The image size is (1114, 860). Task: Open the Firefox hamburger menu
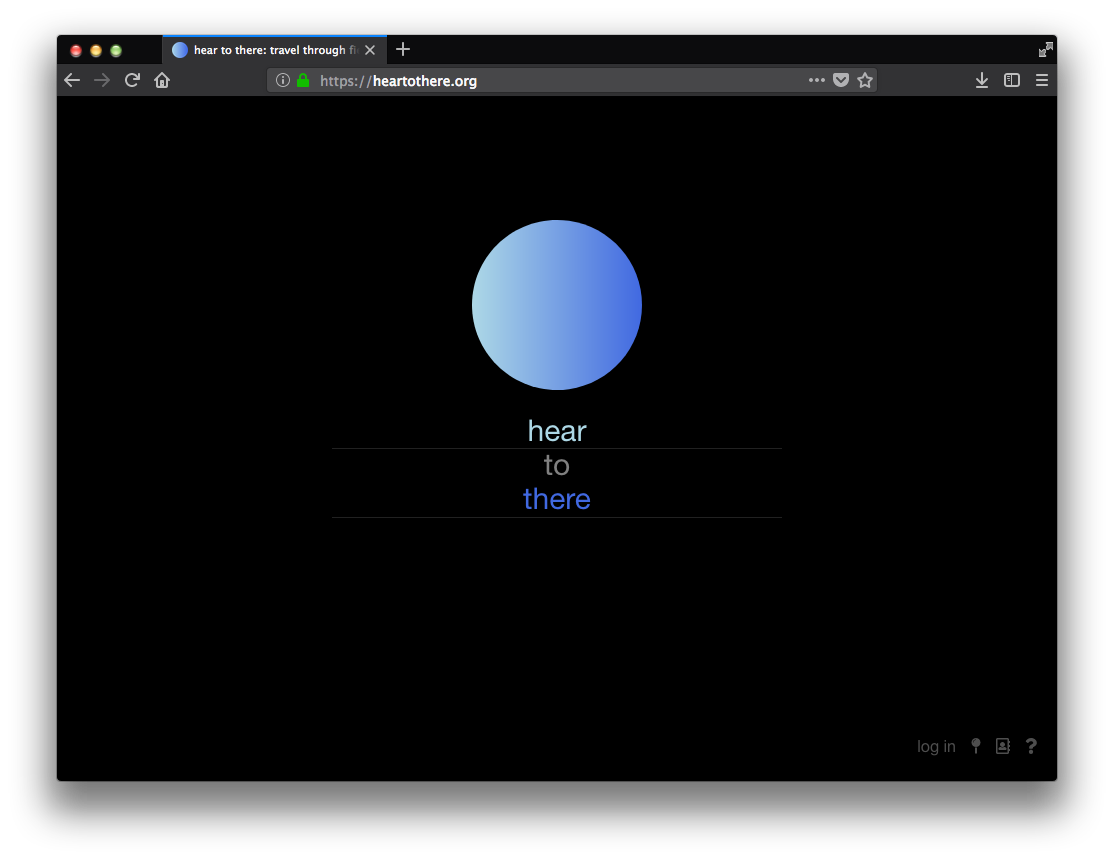[x=1042, y=80]
